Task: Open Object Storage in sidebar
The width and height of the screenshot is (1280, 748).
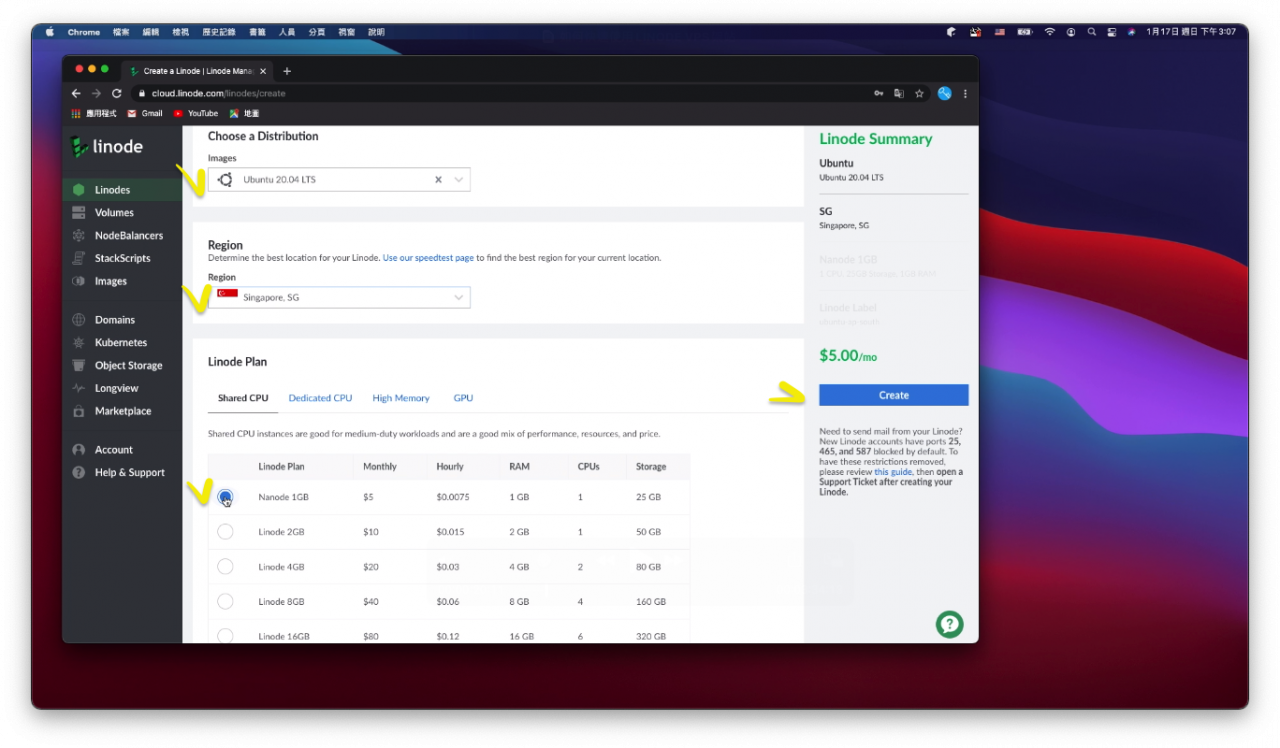Action: [x=128, y=366]
